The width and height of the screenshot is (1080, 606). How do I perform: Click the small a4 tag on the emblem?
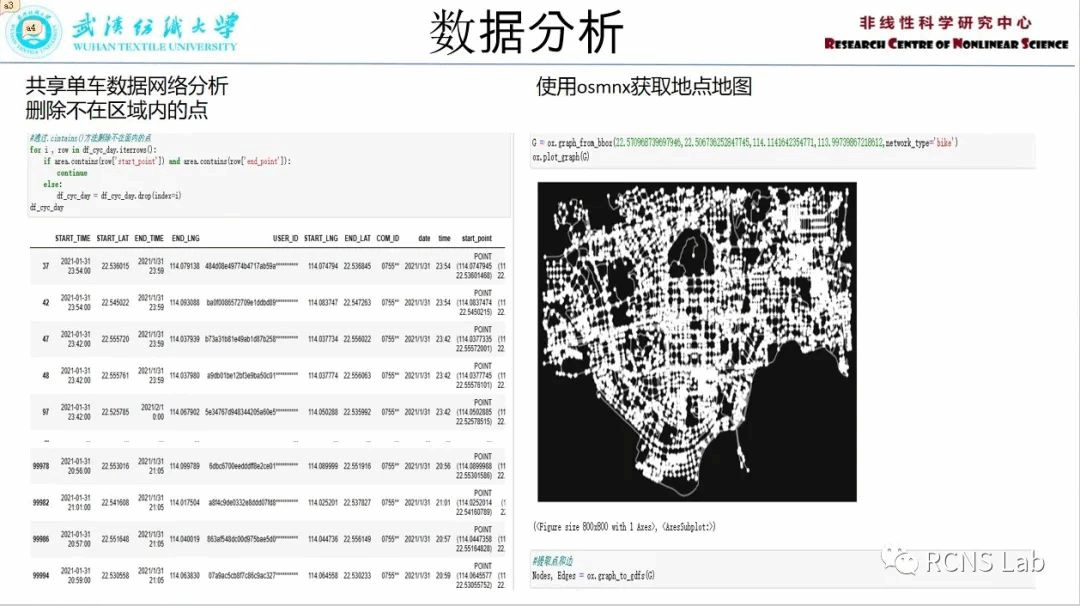30,27
